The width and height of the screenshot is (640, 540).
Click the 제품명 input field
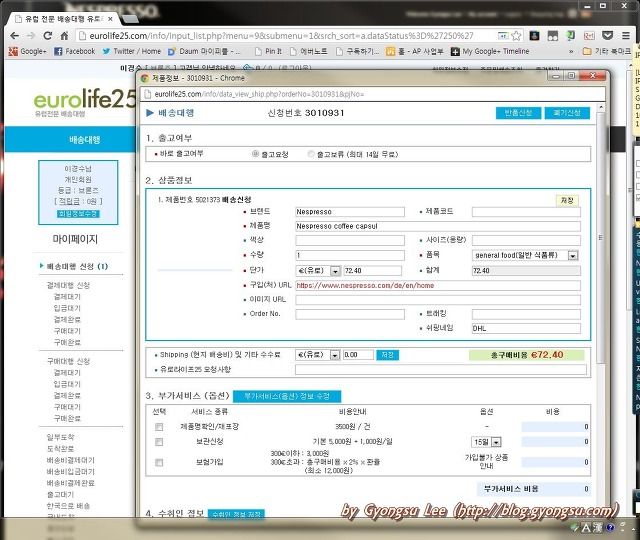[x=438, y=226]
